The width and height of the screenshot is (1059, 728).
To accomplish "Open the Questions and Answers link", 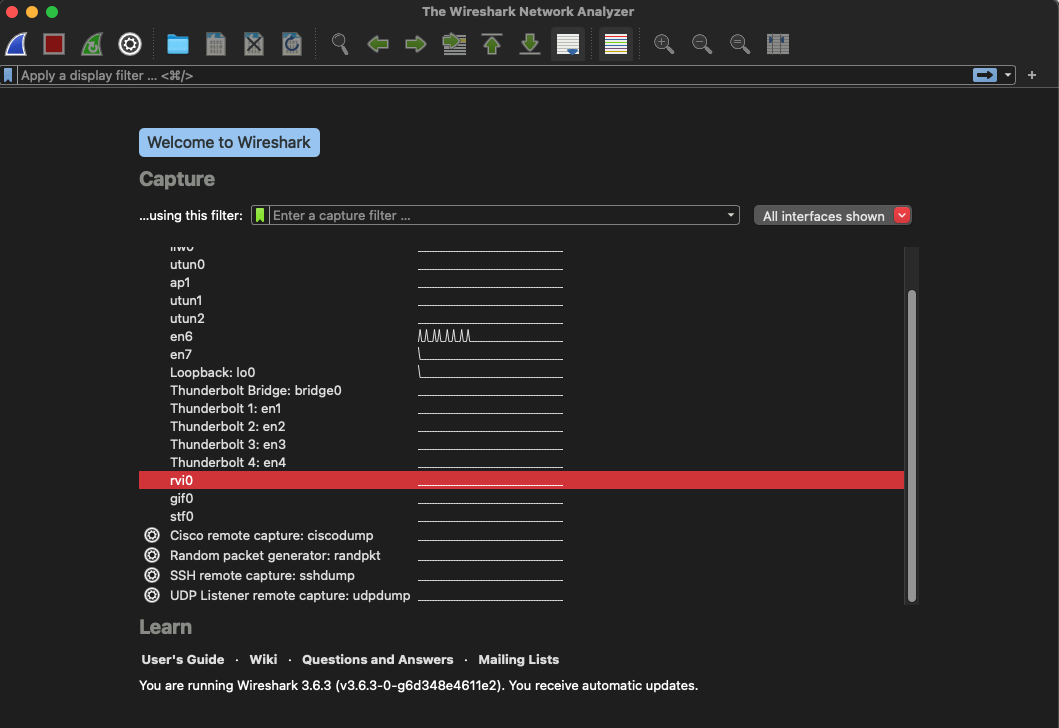I will pos(378,660).
